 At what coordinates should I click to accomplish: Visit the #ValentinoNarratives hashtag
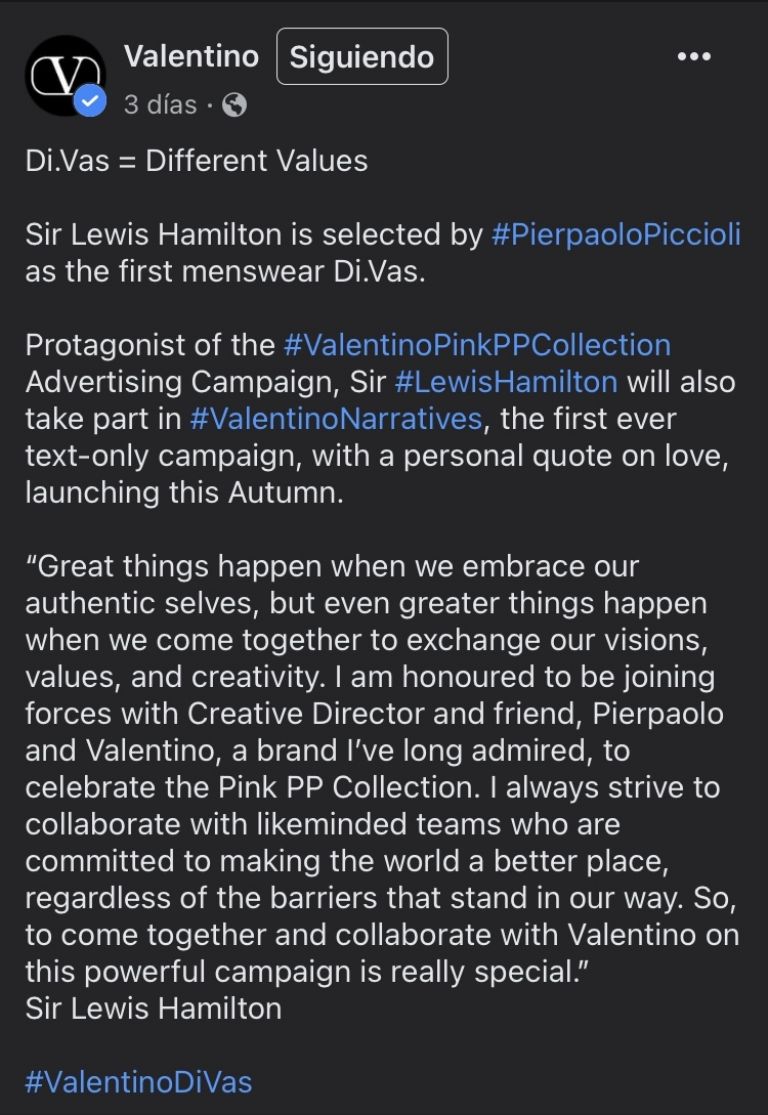coord(335,419)
